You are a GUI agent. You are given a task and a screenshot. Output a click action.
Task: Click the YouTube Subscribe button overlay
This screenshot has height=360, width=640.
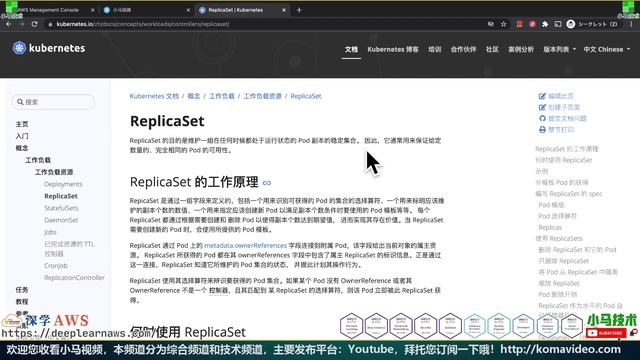606,333
